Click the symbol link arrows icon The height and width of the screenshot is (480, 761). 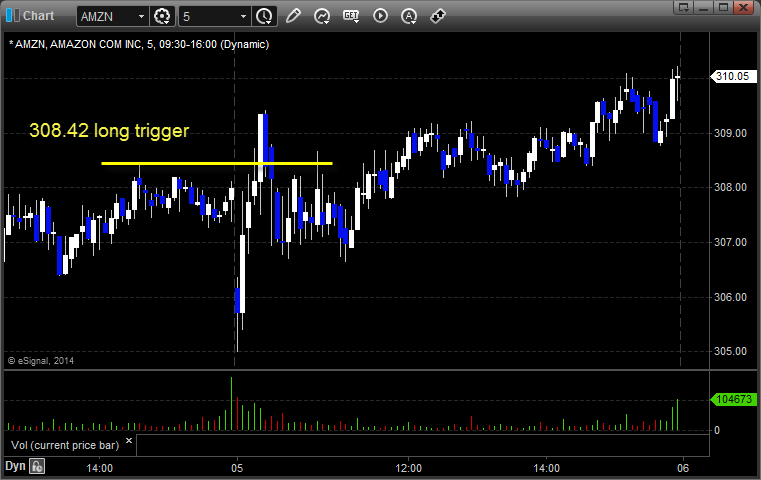(x=438, y=16)
